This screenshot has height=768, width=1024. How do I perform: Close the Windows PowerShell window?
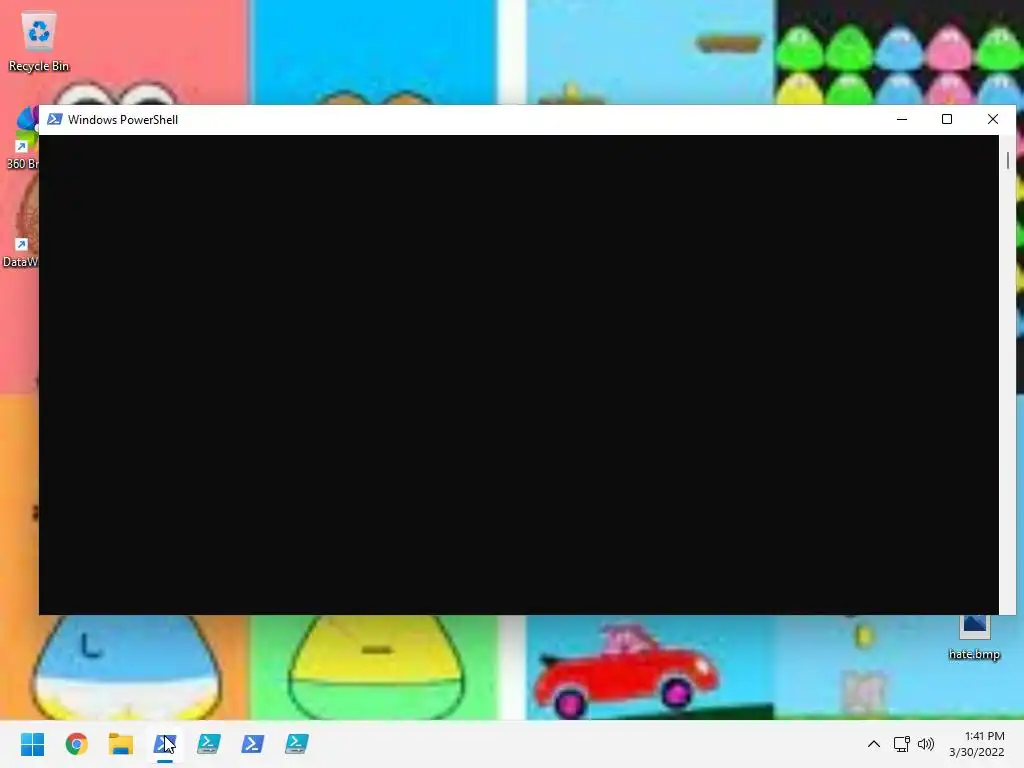(993, 120)
